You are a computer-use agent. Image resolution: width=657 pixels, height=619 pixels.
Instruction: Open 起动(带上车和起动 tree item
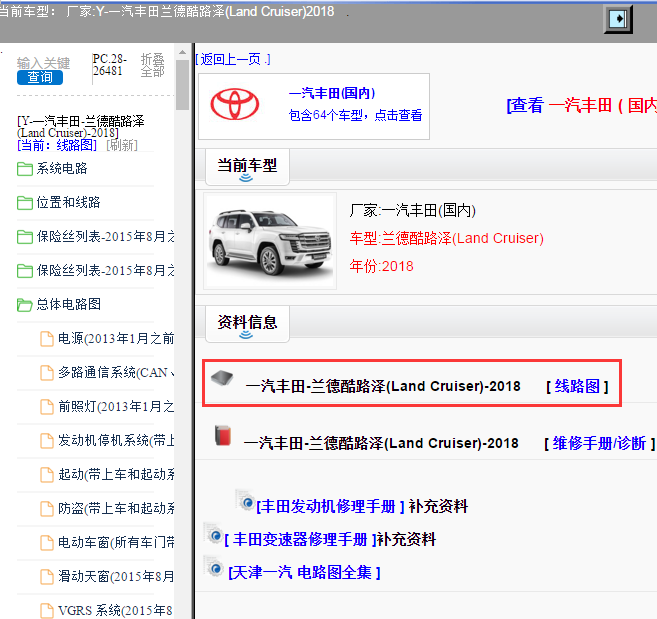(116, 474)
